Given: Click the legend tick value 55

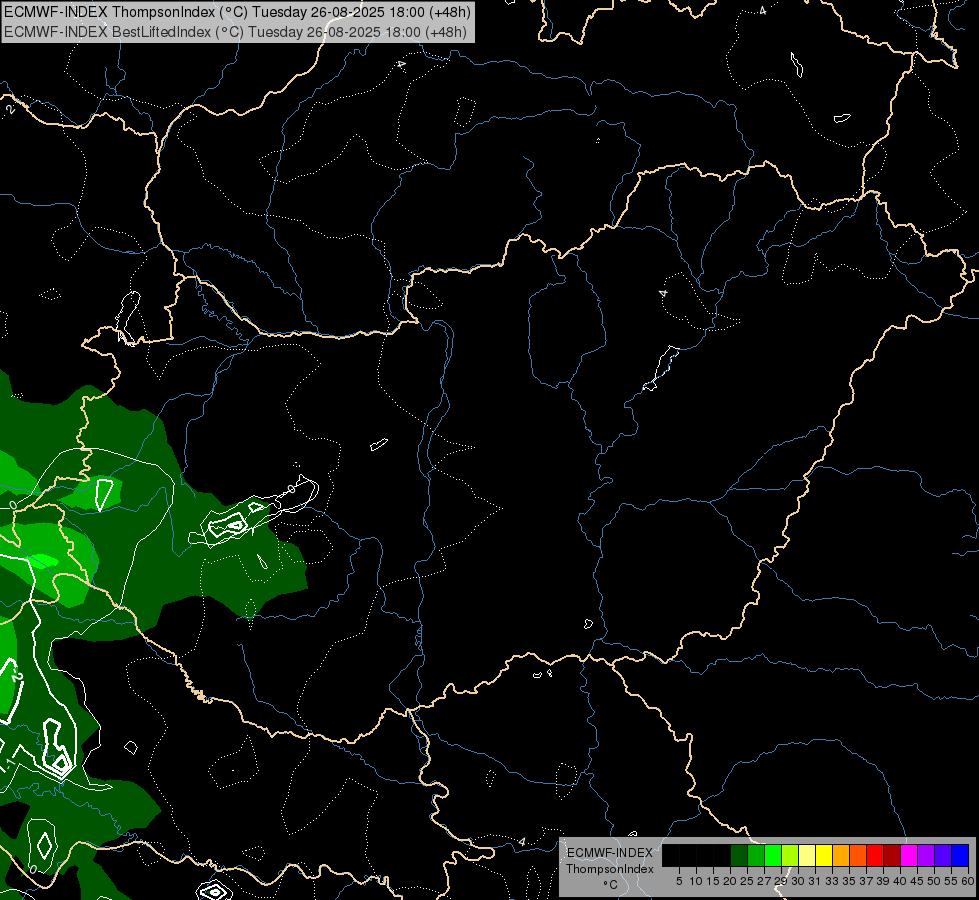Looking at the screenshot, I should coord(951,881).
